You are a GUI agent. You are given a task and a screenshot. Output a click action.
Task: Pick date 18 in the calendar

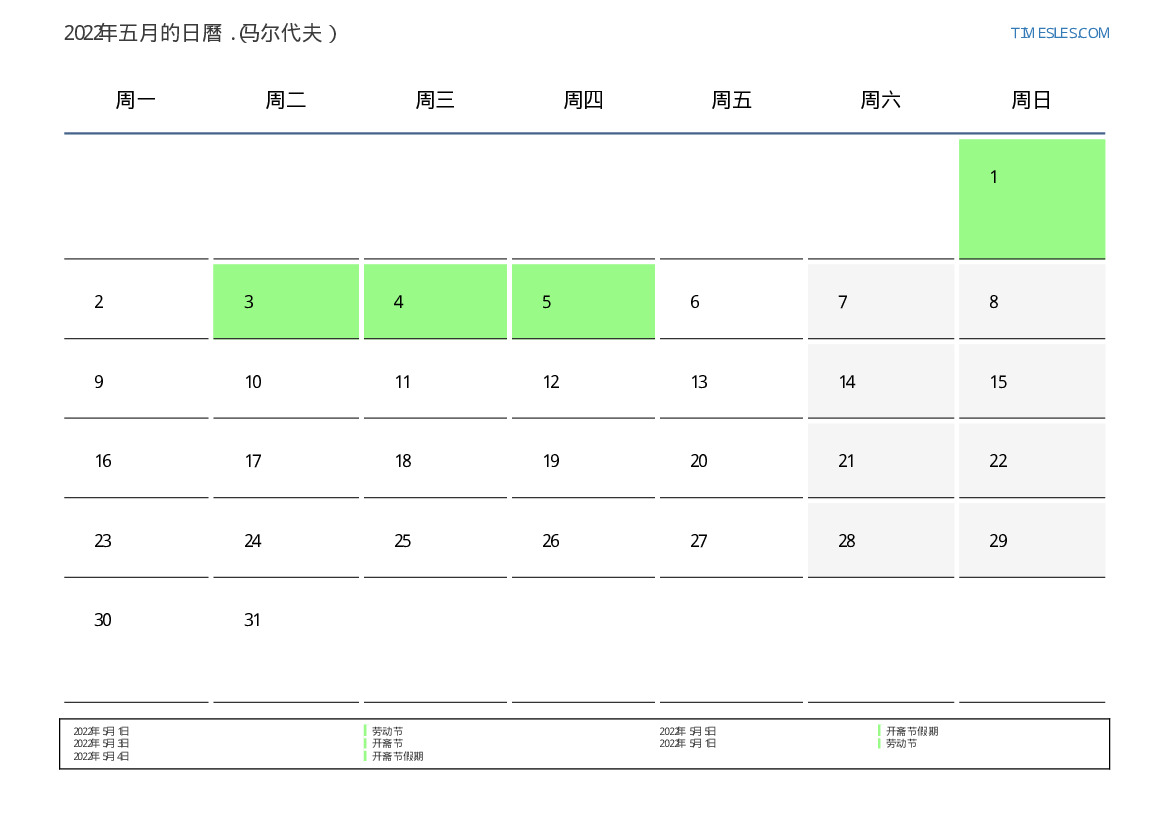(403, 461)
